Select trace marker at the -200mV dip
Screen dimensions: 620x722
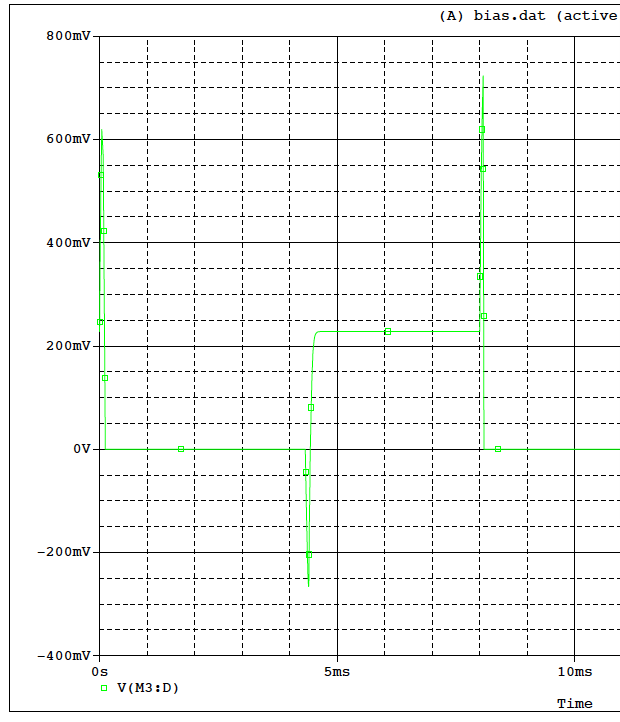pyautogui.click(x=309, y=555)
